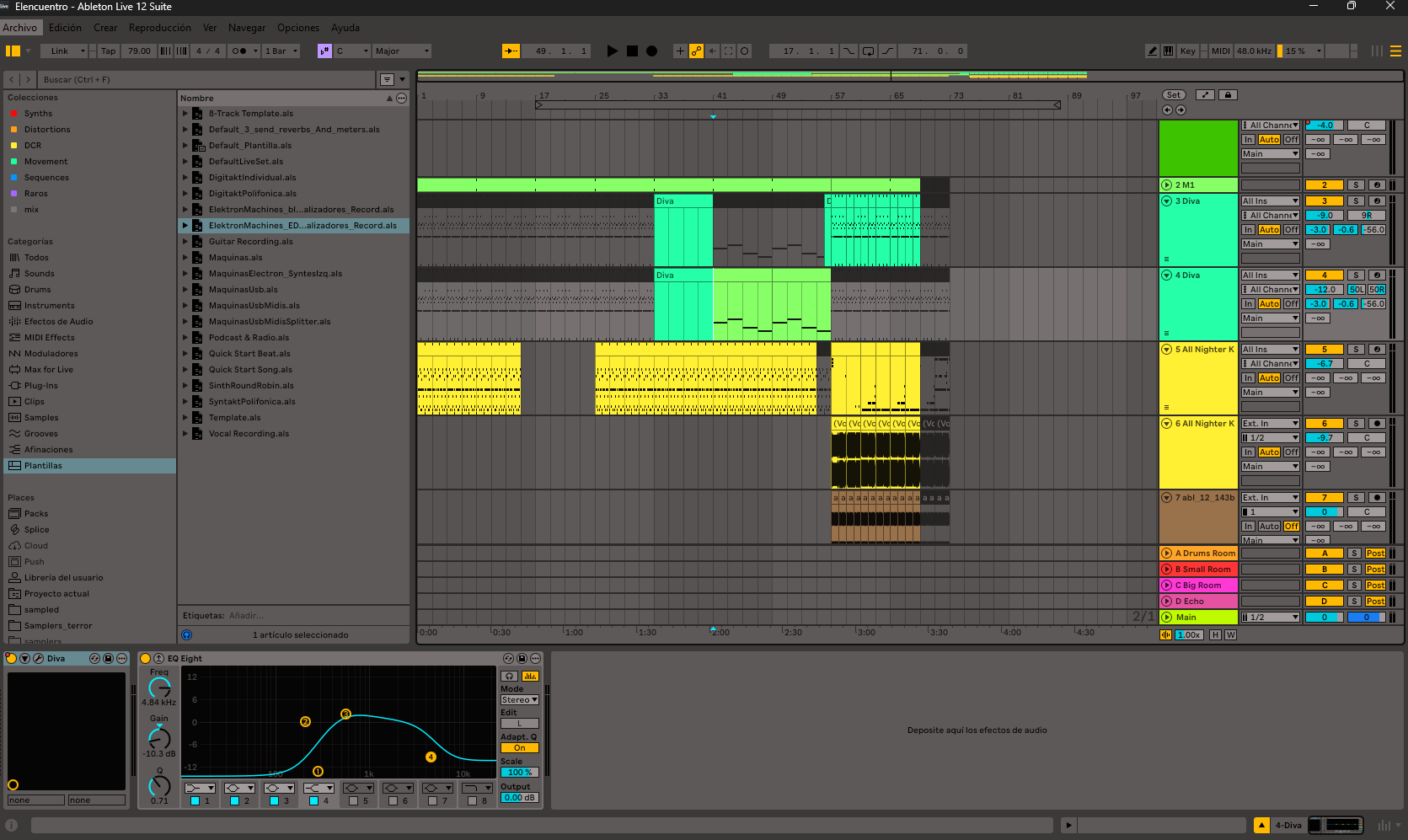The height and width of the screenshot is (840, 1408).
Task: Click the EQ Eight audition headphone icon
Action: 509,677
